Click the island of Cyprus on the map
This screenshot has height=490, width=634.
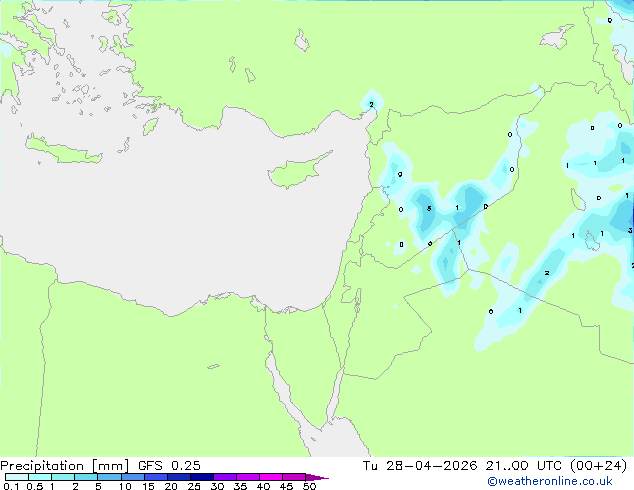(295, 172)
